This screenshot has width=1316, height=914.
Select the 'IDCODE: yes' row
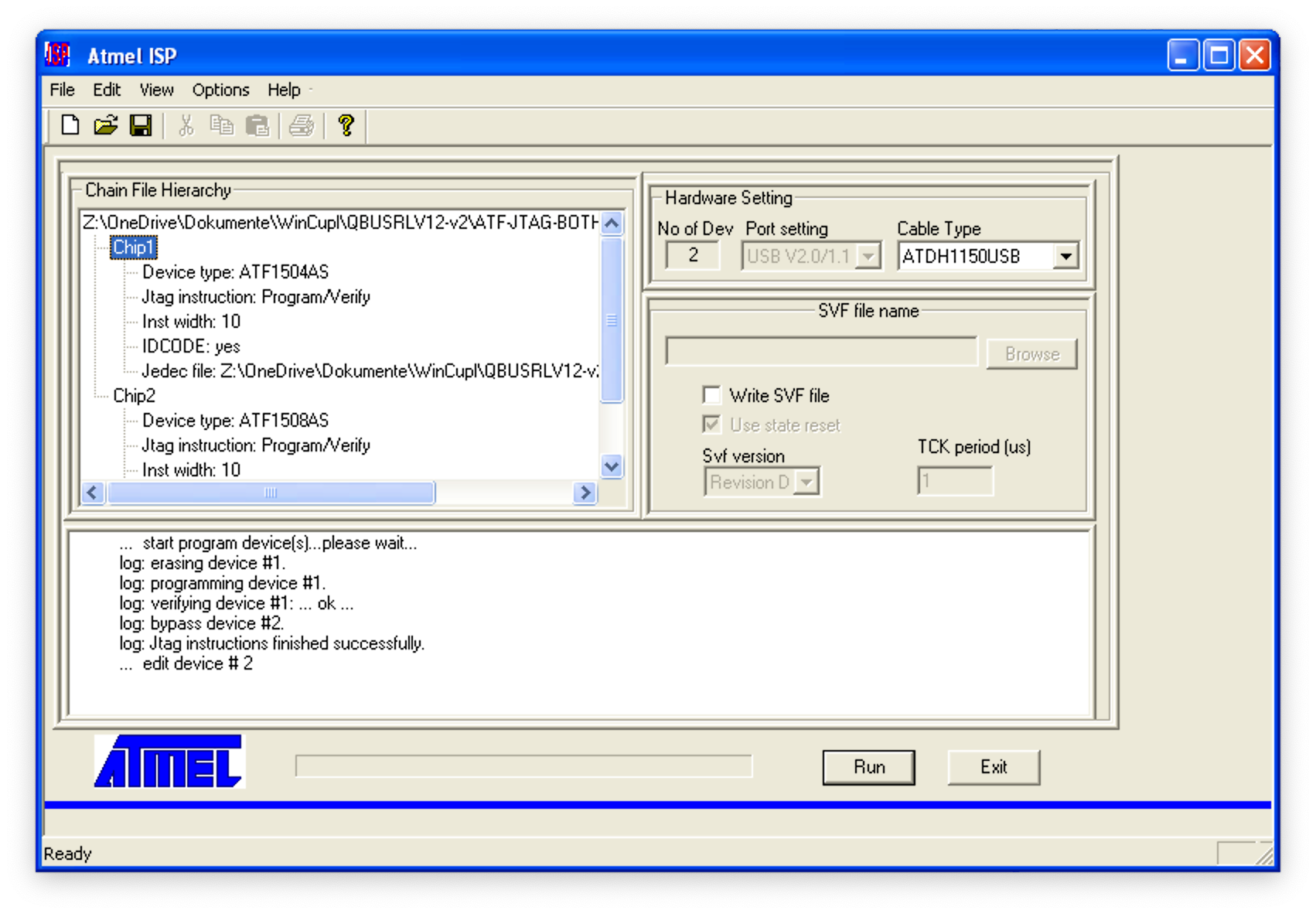191,346
